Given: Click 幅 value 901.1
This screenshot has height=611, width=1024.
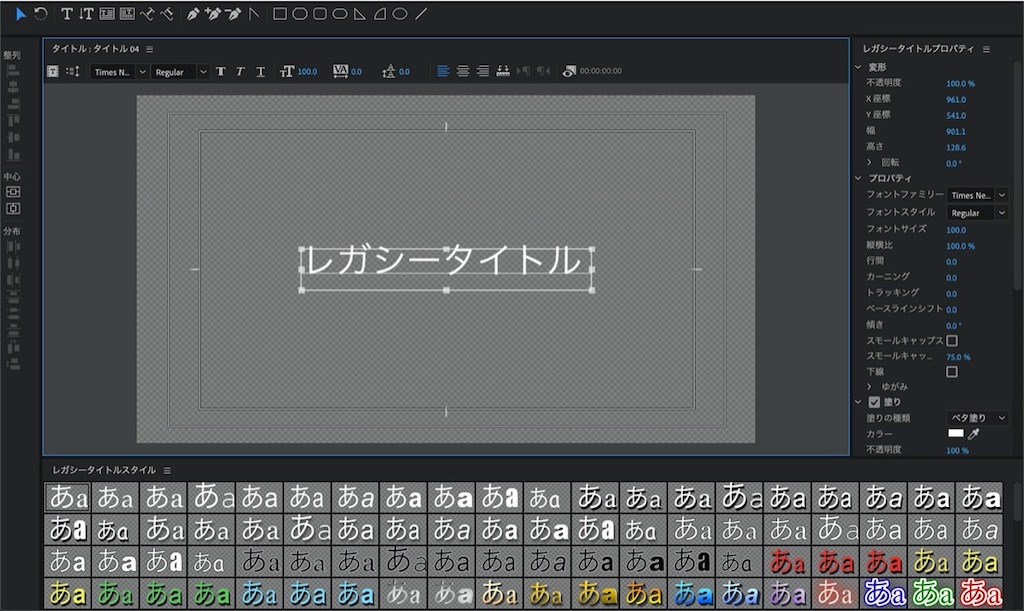Looking at the screenshot, I should click(956, 132).
